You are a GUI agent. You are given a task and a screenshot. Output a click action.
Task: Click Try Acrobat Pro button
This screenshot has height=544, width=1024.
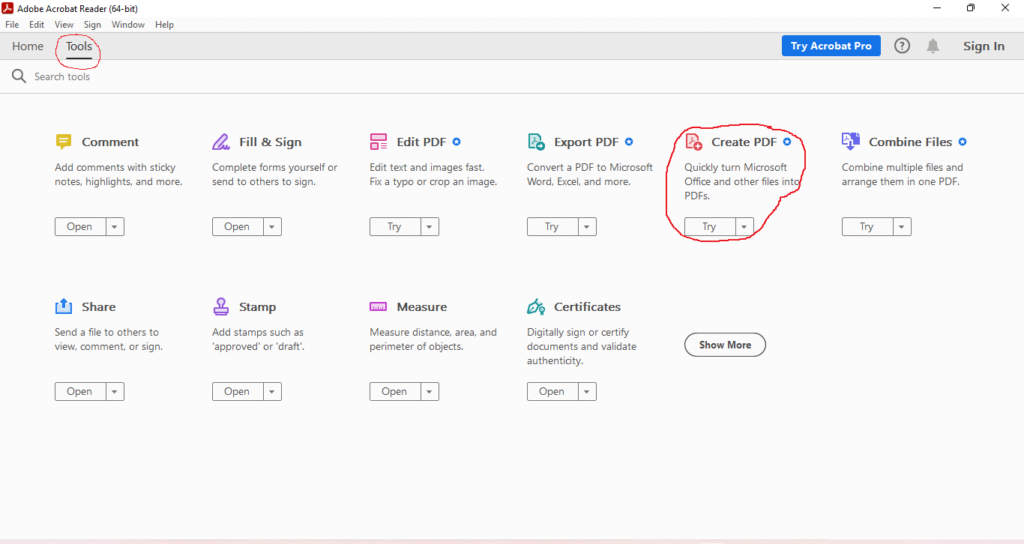click(x=831, y=46)
